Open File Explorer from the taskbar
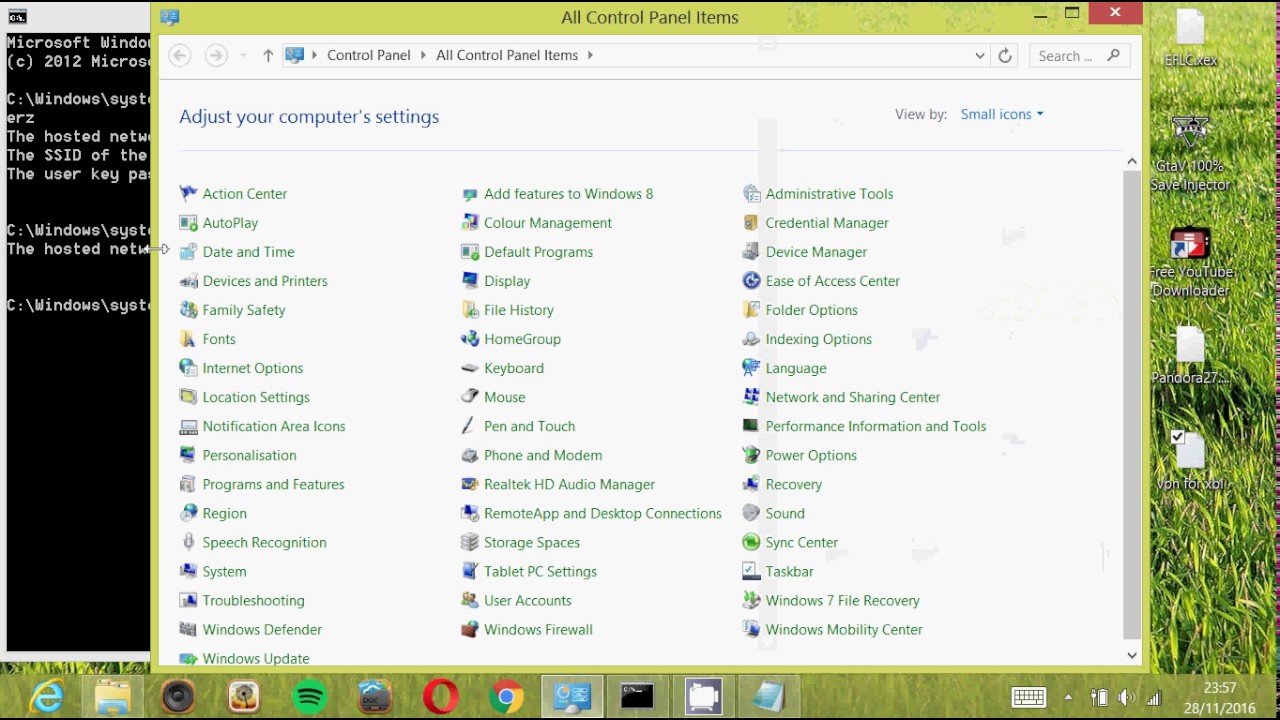Viewport: 1280px width, 720px height. 113,696
